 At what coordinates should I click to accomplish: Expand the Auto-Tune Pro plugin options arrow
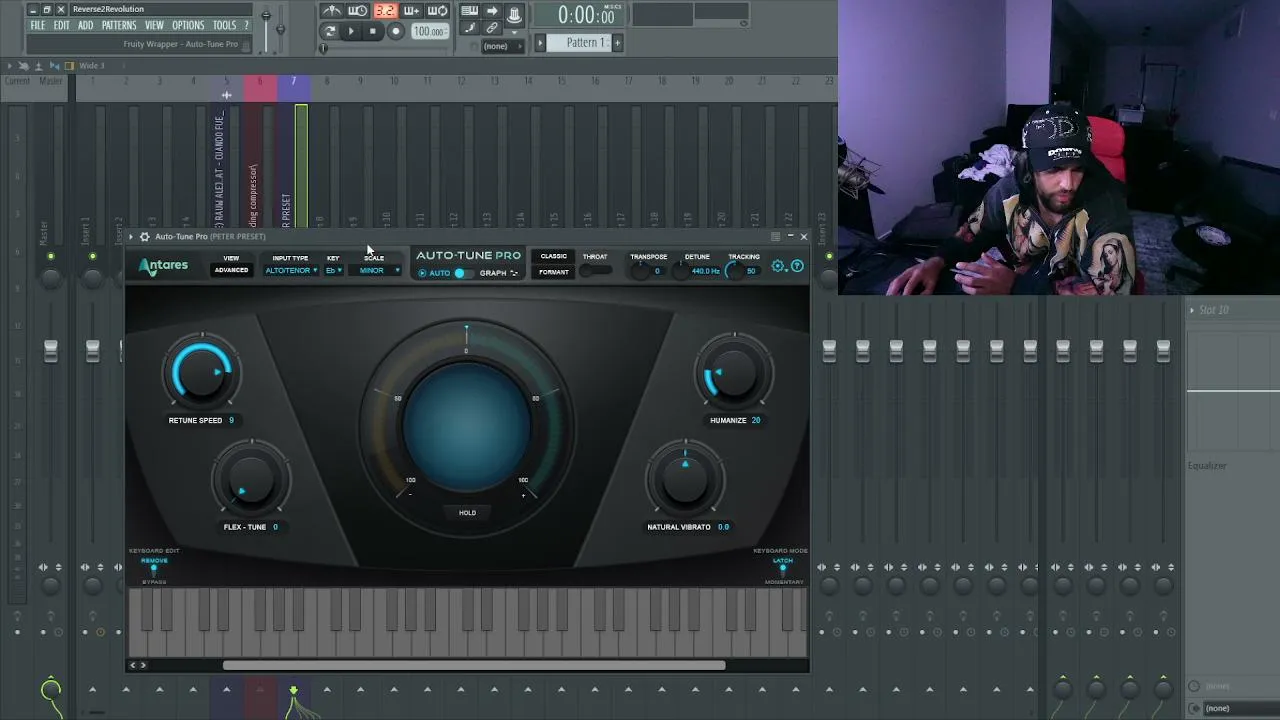pos(131,237)
